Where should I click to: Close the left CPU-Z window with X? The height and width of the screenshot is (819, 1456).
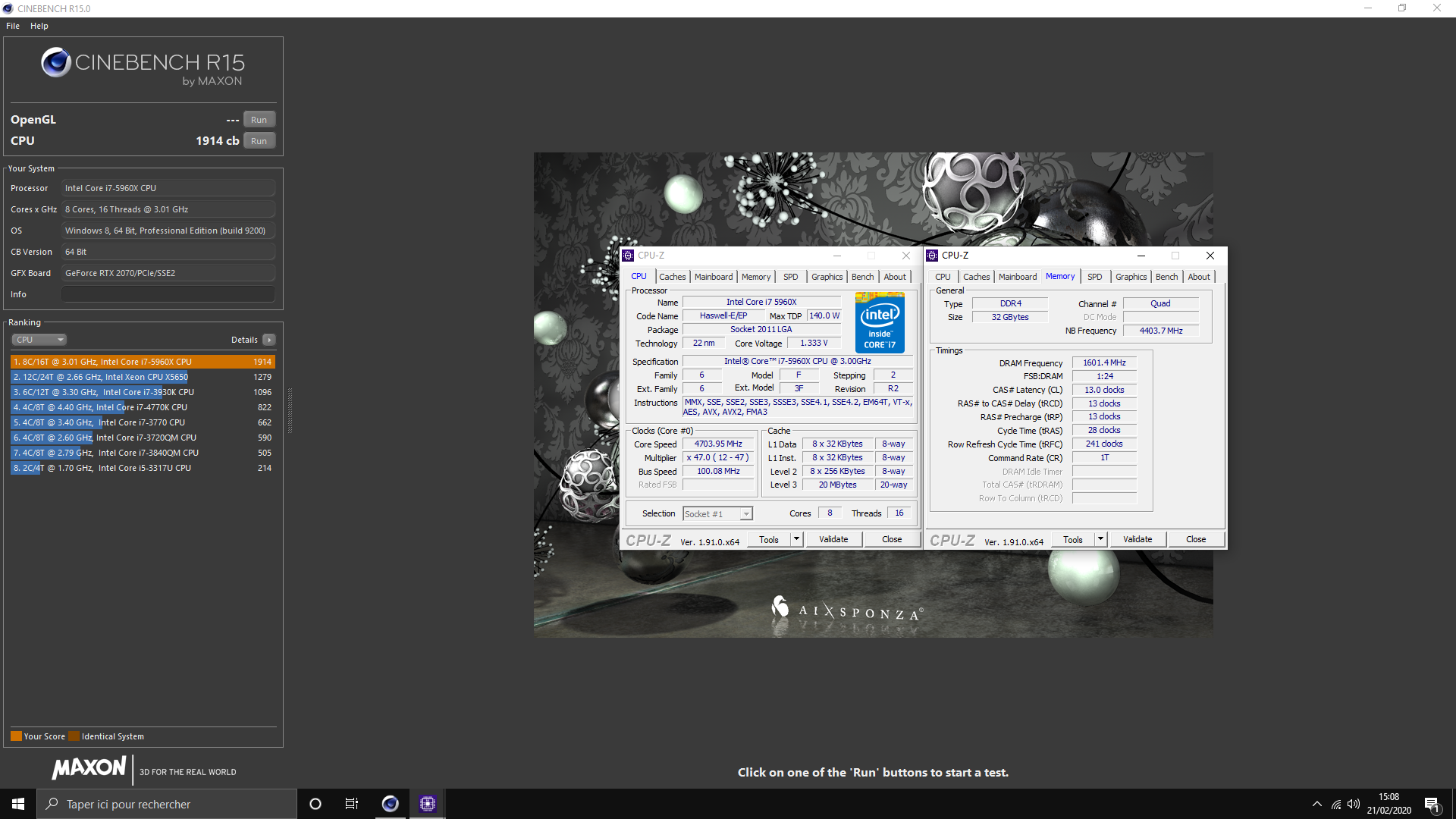(905, 256)
